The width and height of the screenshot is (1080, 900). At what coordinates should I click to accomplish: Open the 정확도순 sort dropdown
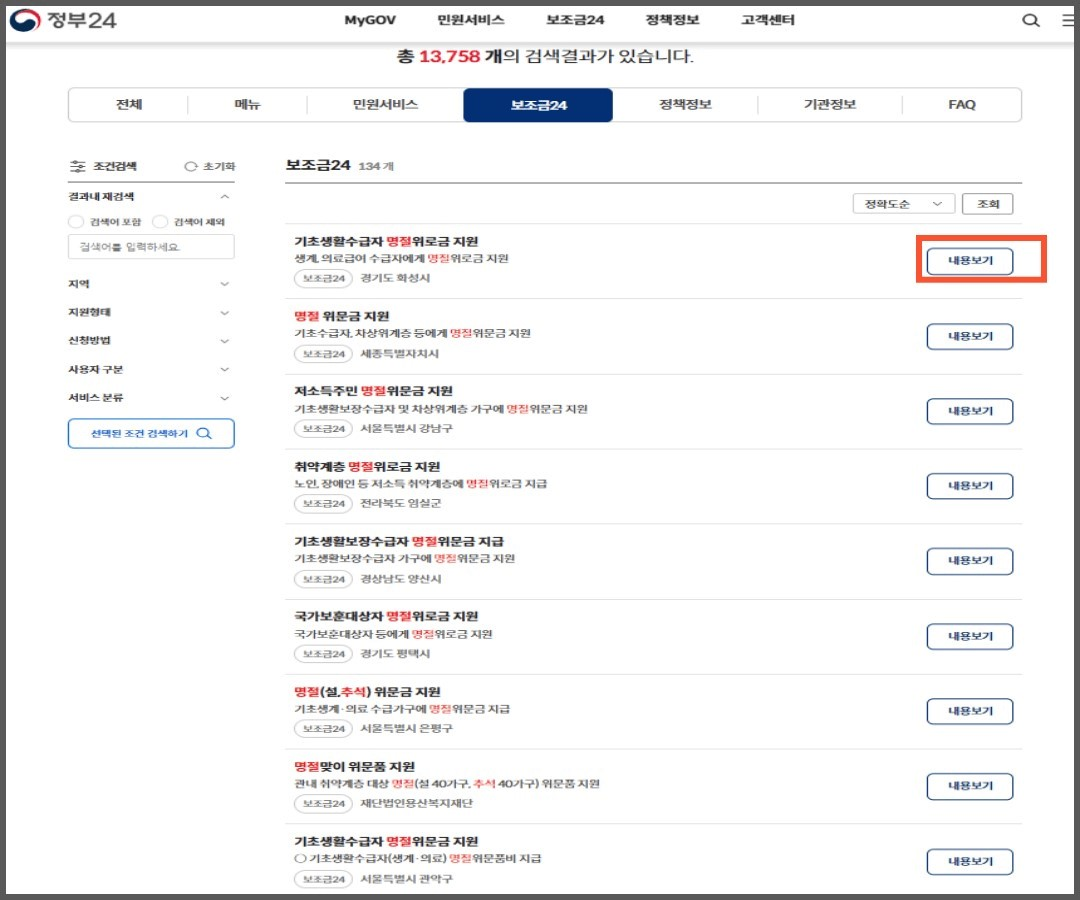point(904,204)
